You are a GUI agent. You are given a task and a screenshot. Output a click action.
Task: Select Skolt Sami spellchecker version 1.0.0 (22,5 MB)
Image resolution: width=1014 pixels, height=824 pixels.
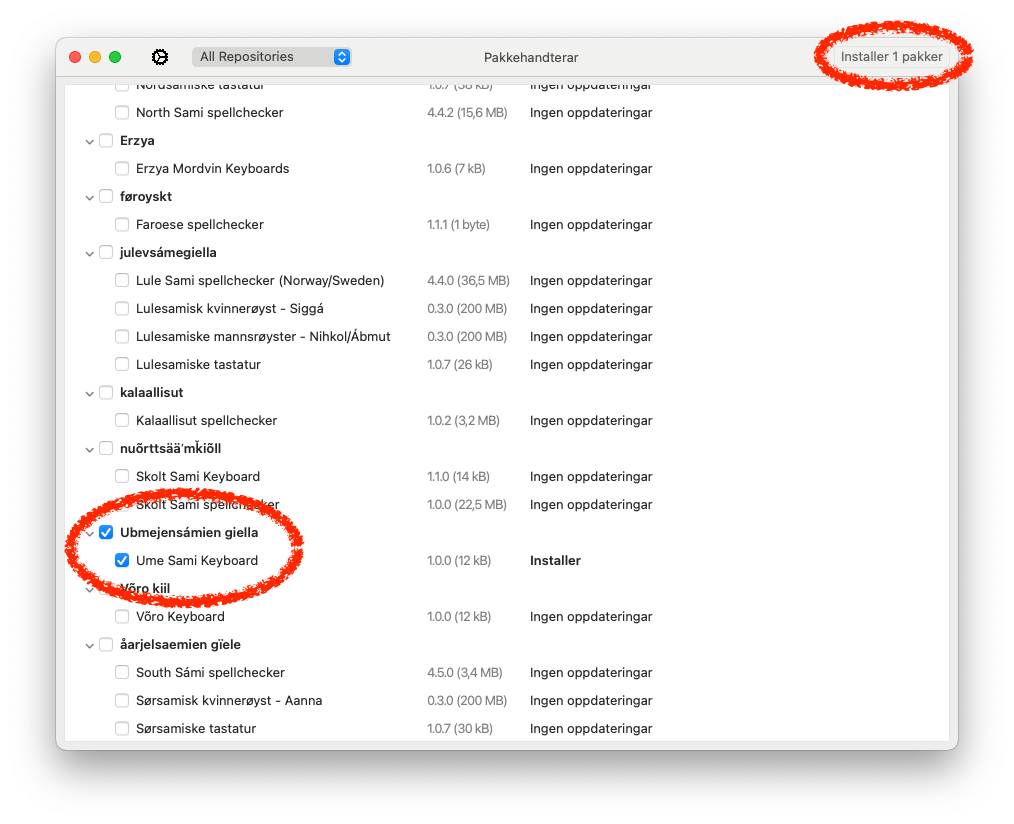click(466, 504)
